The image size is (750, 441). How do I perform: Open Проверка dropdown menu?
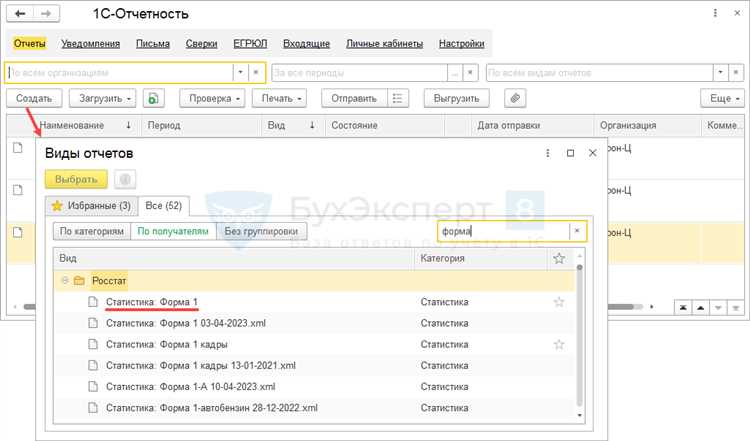pos(212,98)
